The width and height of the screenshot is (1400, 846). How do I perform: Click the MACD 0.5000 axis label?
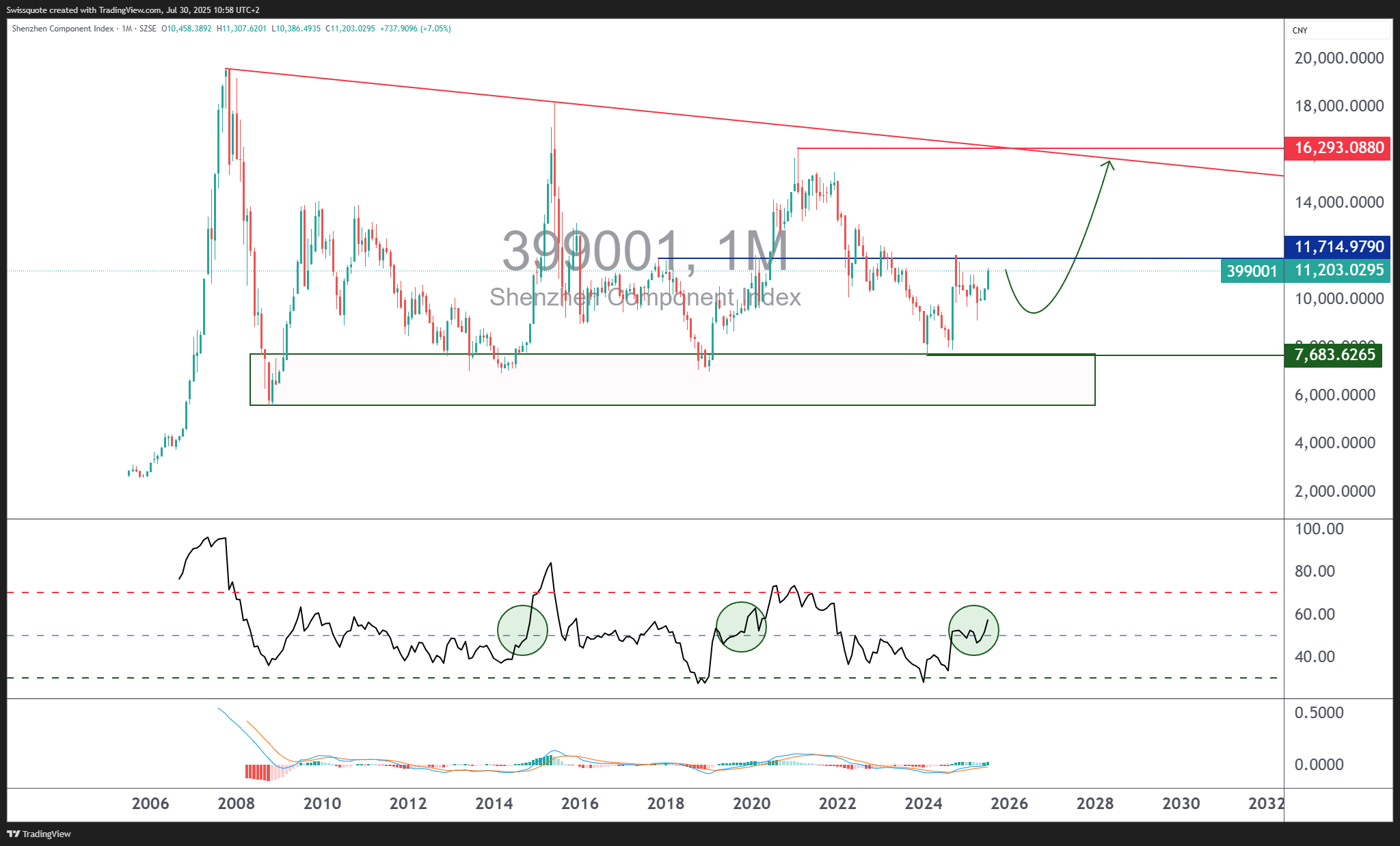click(1319, 713)
